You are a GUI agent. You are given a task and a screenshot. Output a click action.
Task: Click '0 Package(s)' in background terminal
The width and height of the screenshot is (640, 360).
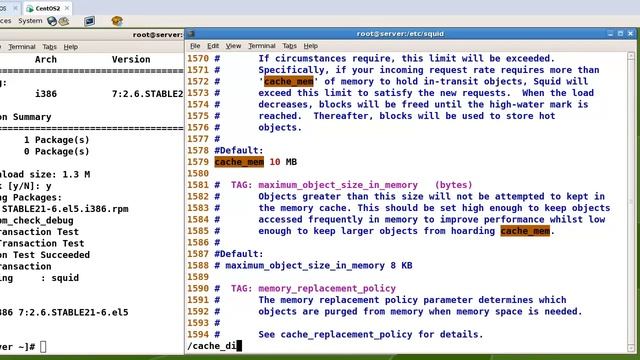pyautogui.click(x=56, y=151)
